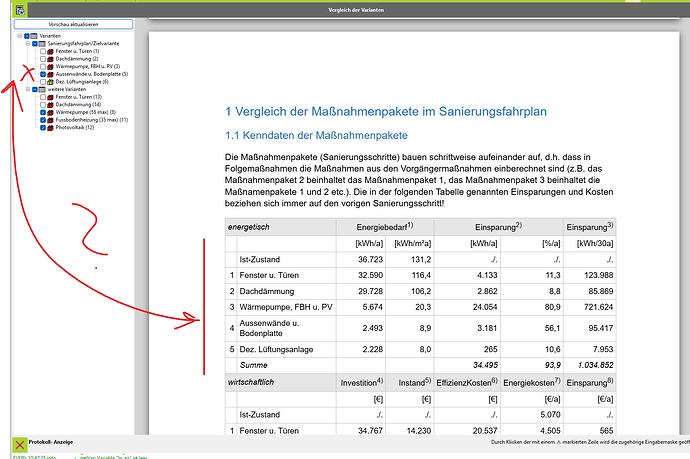This screenshot has width=690, height=459.
Task: Collapse the weitere Varianten branch
Action: (x=27, y=89)
